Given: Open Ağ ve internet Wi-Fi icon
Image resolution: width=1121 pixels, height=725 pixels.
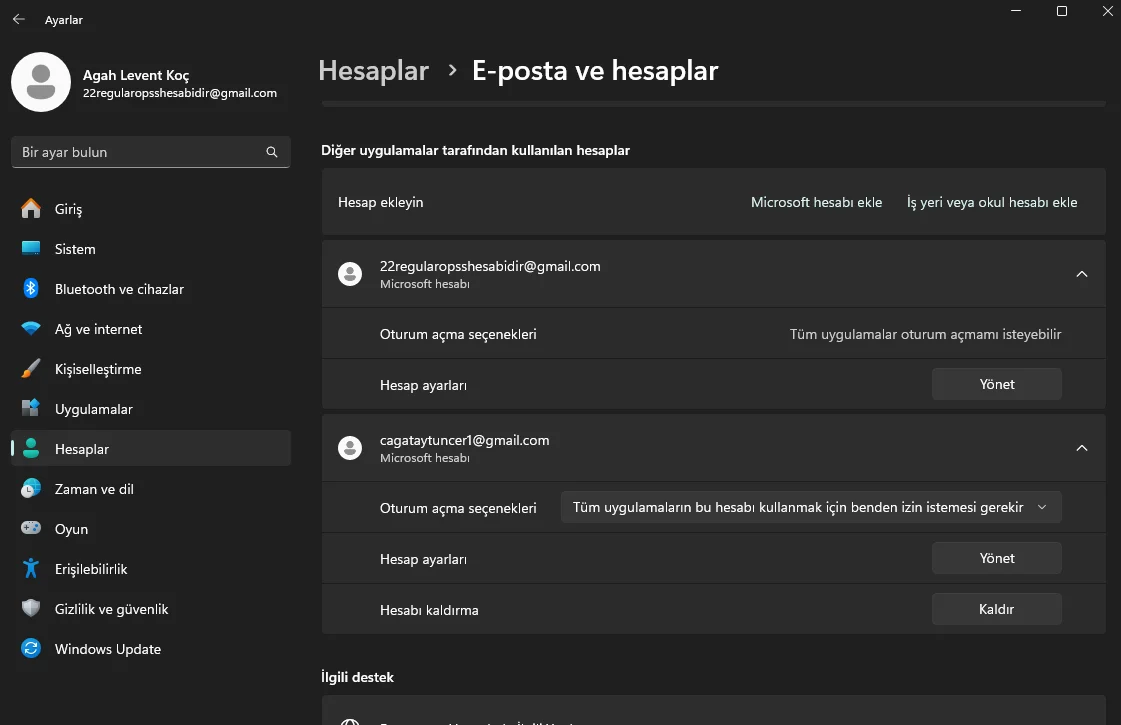Looking at the screenshot, I should click(x=31, y=329).
